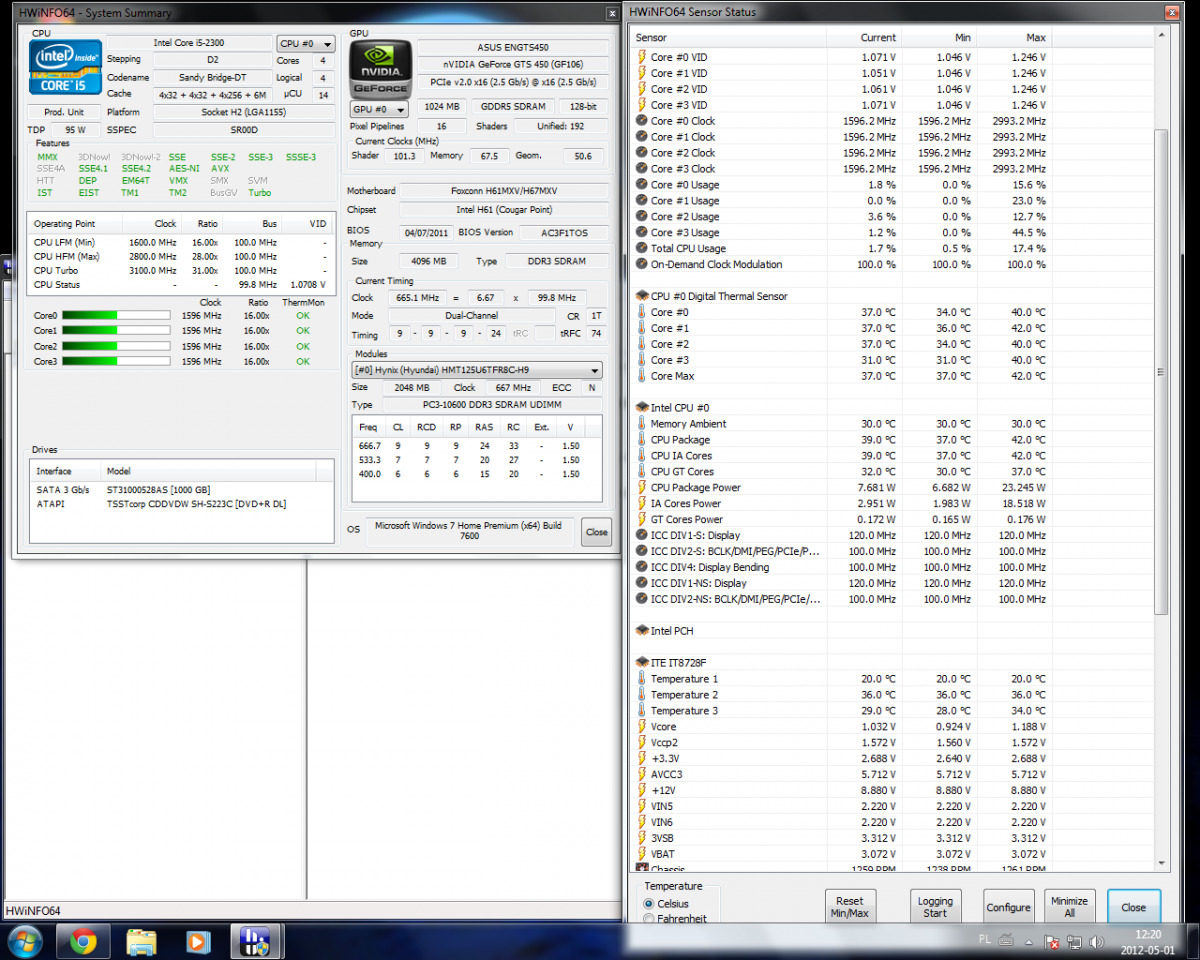Image resolution: width=1200 pixels, height=960 pixels.
Task: Click the Close button in System Summary
Action: 597,532
